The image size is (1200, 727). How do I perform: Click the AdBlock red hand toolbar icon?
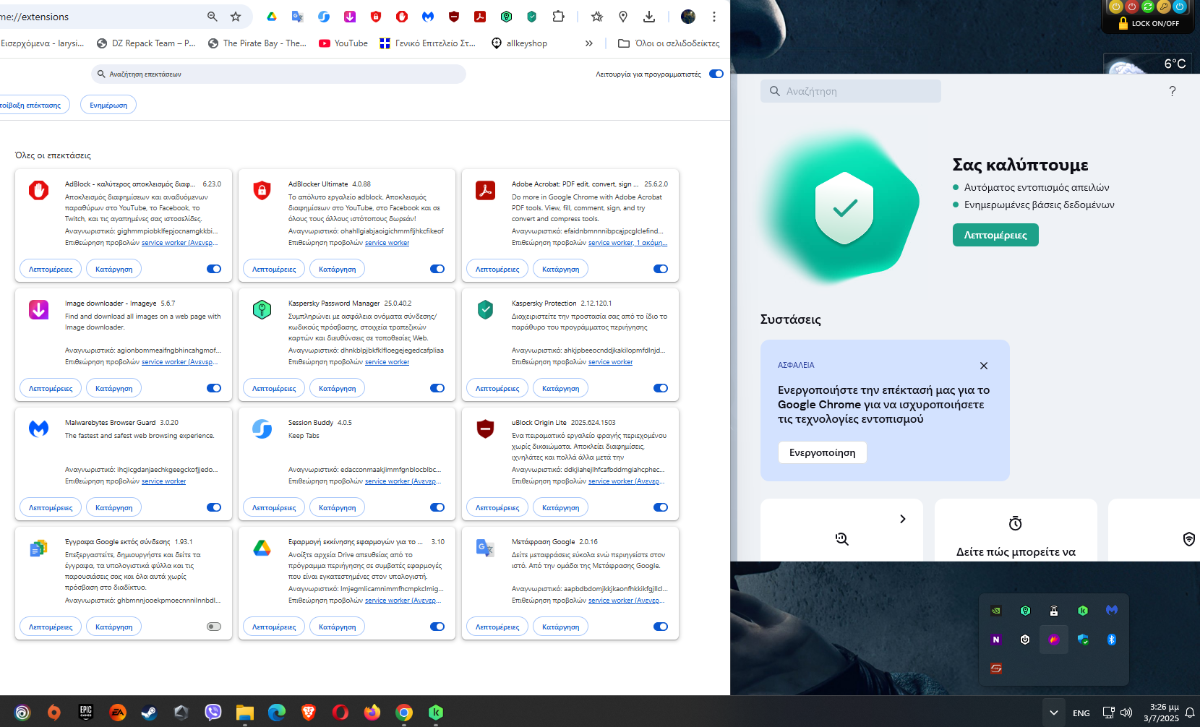(x=402, y=17)
